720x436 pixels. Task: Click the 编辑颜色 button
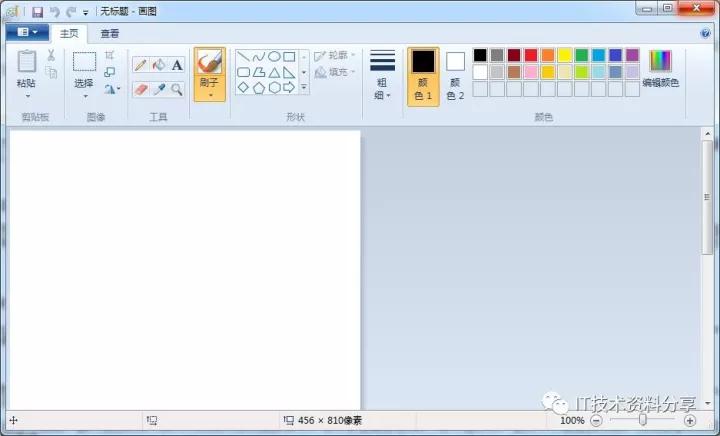pyautogui.click(x=660, y=69)
